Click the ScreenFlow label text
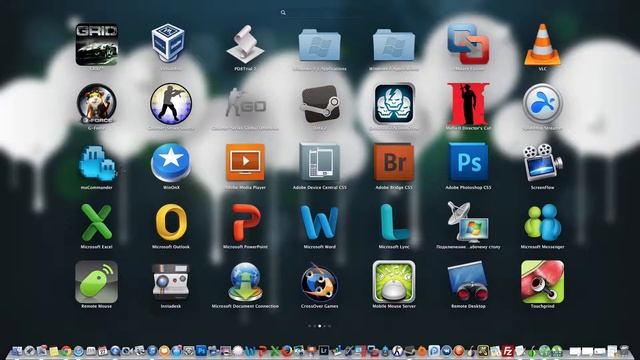The image size is (640, 360). coord(542,187)
